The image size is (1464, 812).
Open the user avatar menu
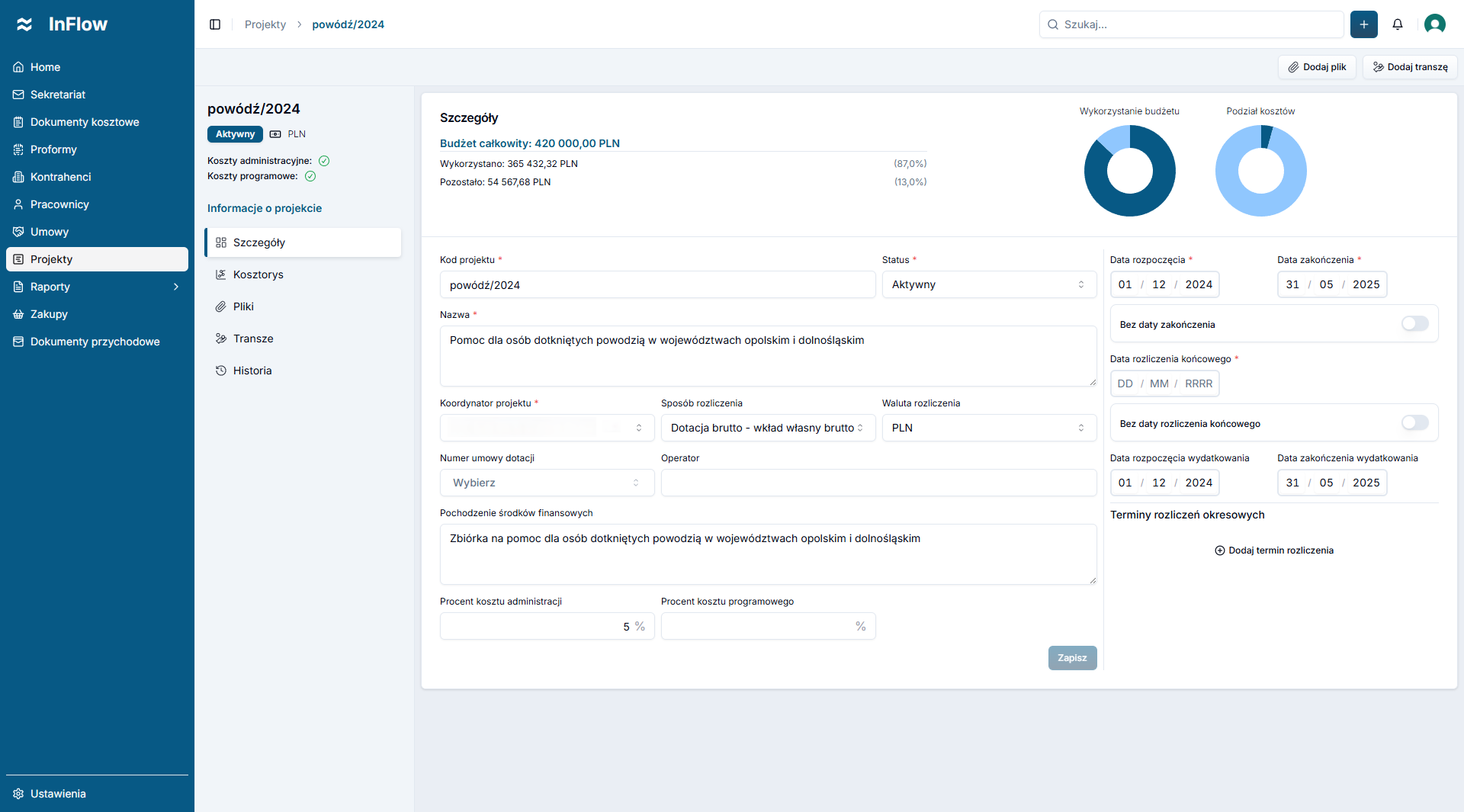(1434, 24)
